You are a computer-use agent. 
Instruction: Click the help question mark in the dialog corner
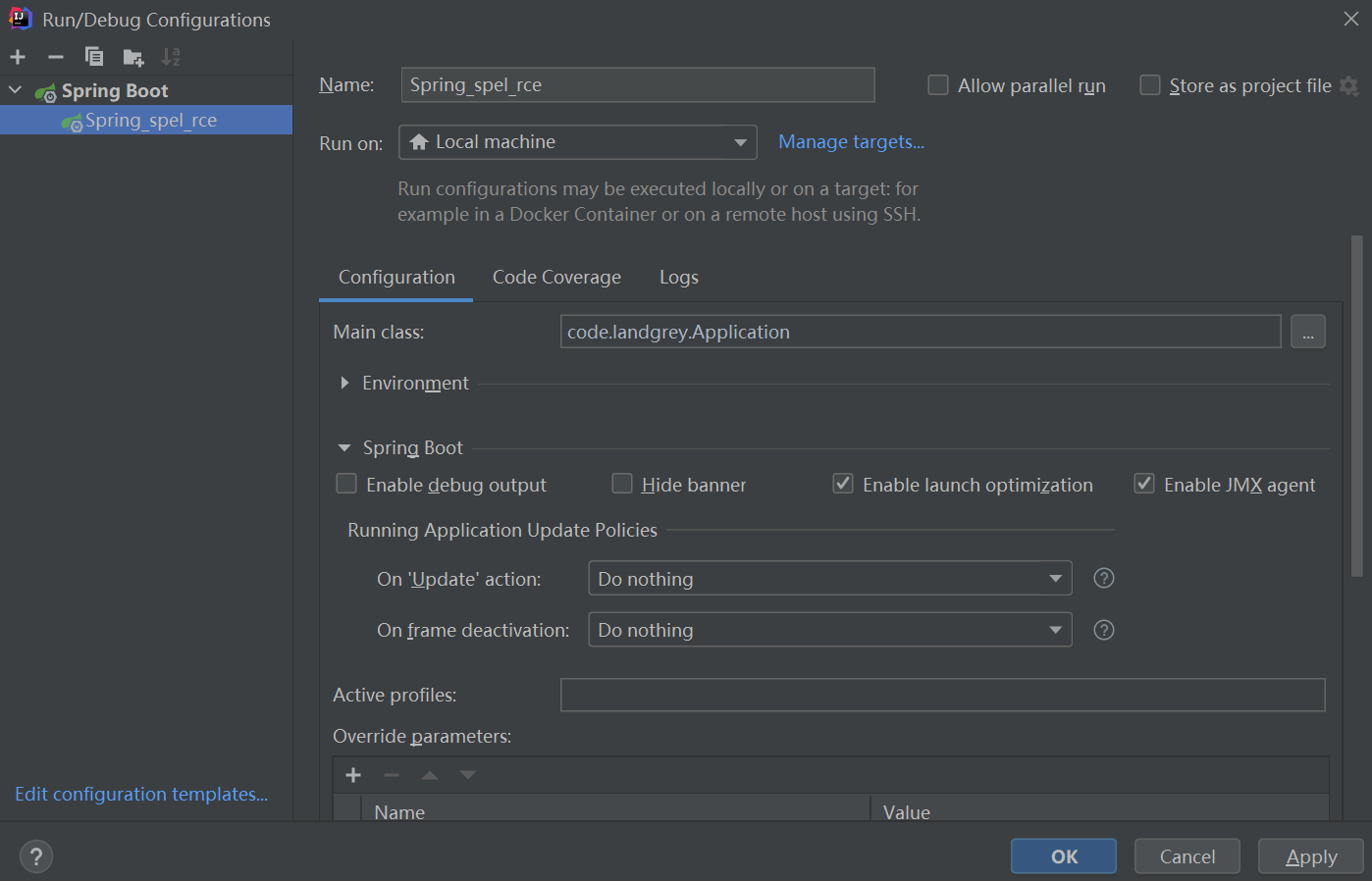coord(36,855)
